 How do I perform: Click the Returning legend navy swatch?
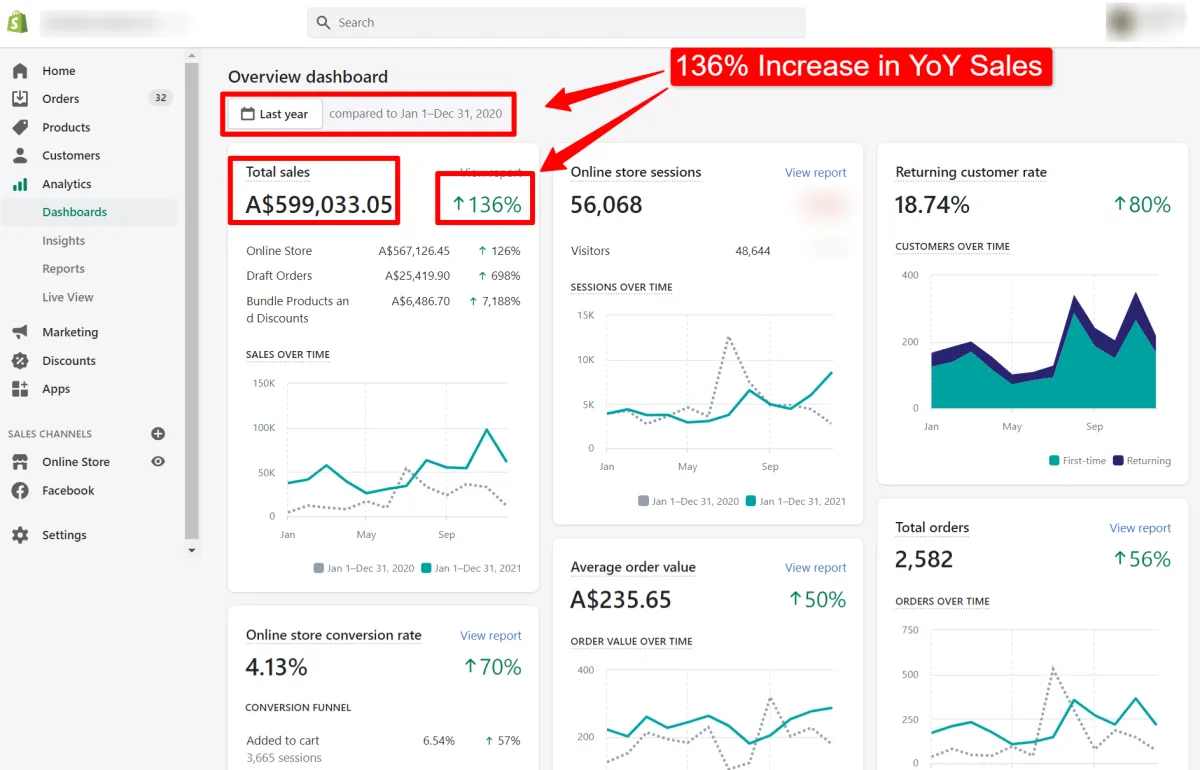(x=1118, y=461)
